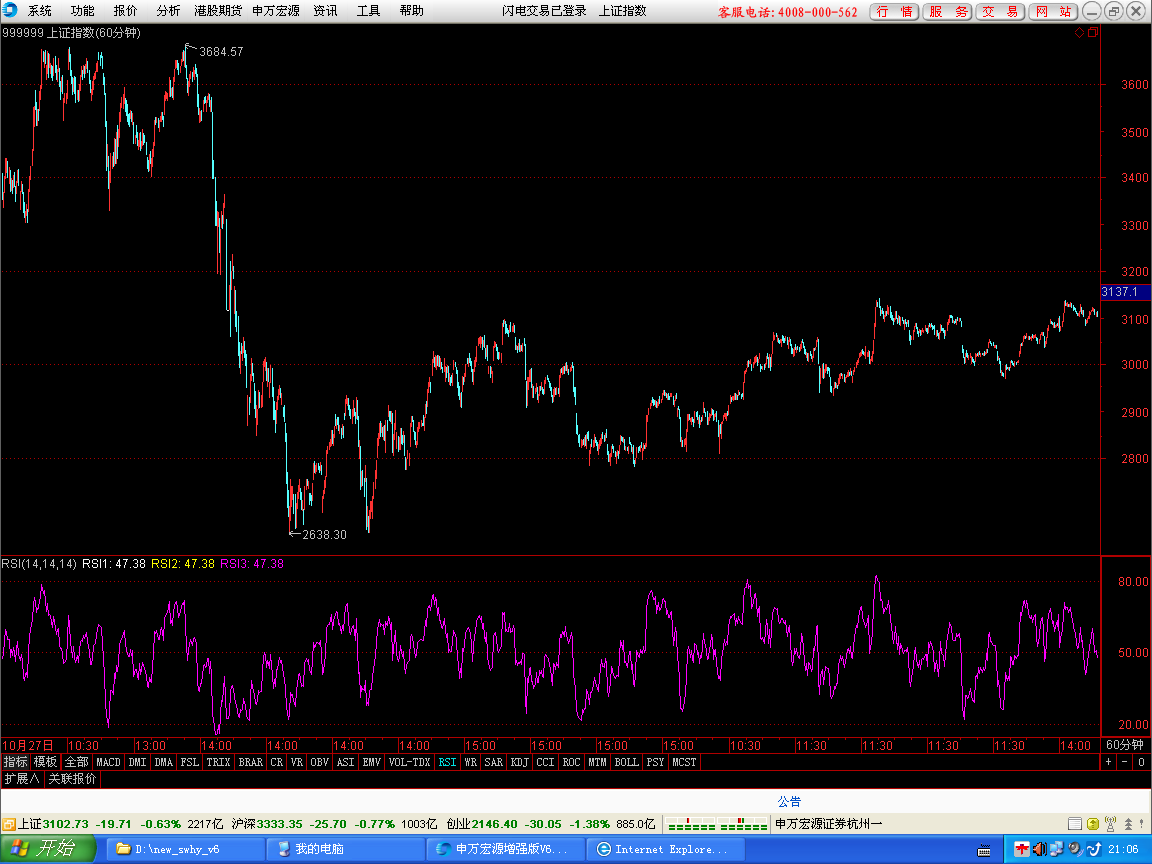Open the 资讯 menu
1152x864 pixels.
point(325,11)
